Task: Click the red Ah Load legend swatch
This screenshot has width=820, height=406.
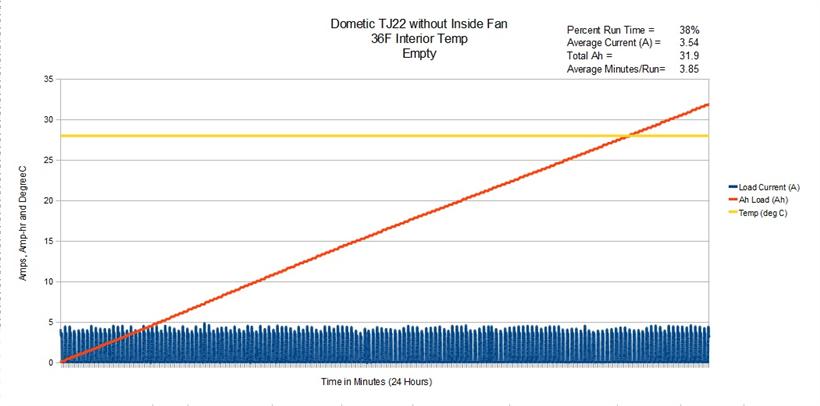Action: (732, 200)
